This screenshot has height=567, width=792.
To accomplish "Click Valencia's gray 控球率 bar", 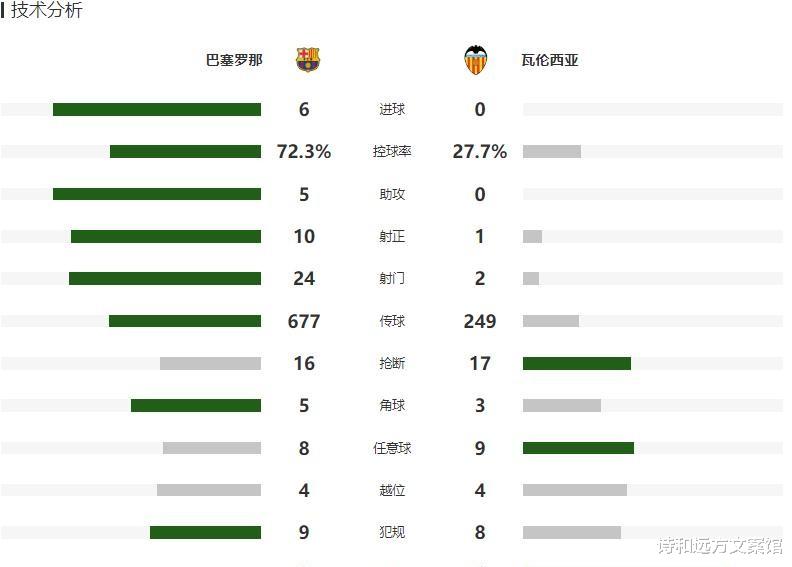I will [x=551, y=152].
